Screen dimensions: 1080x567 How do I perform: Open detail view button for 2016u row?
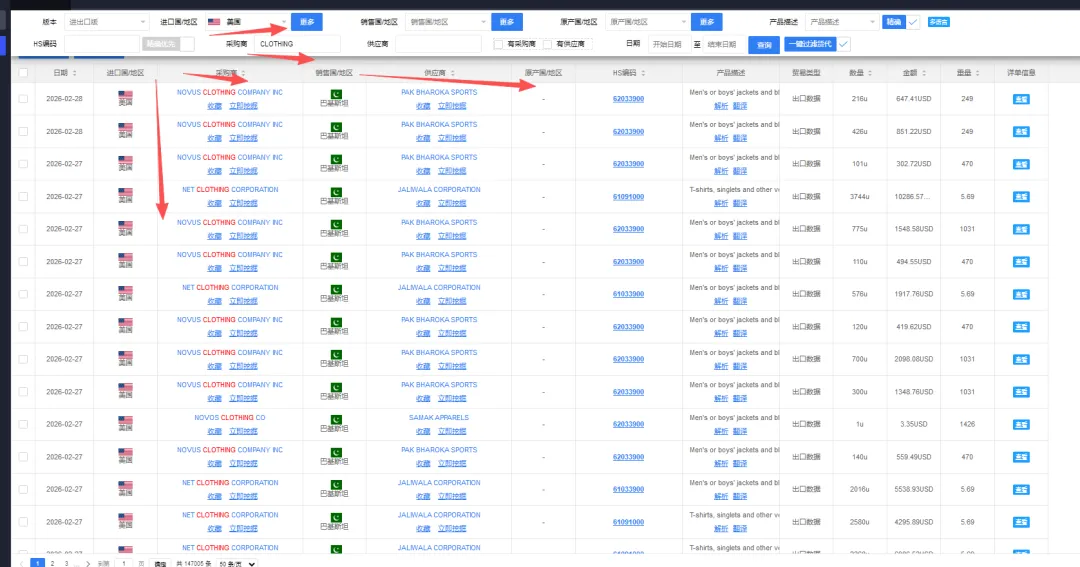coord(1021,489)
